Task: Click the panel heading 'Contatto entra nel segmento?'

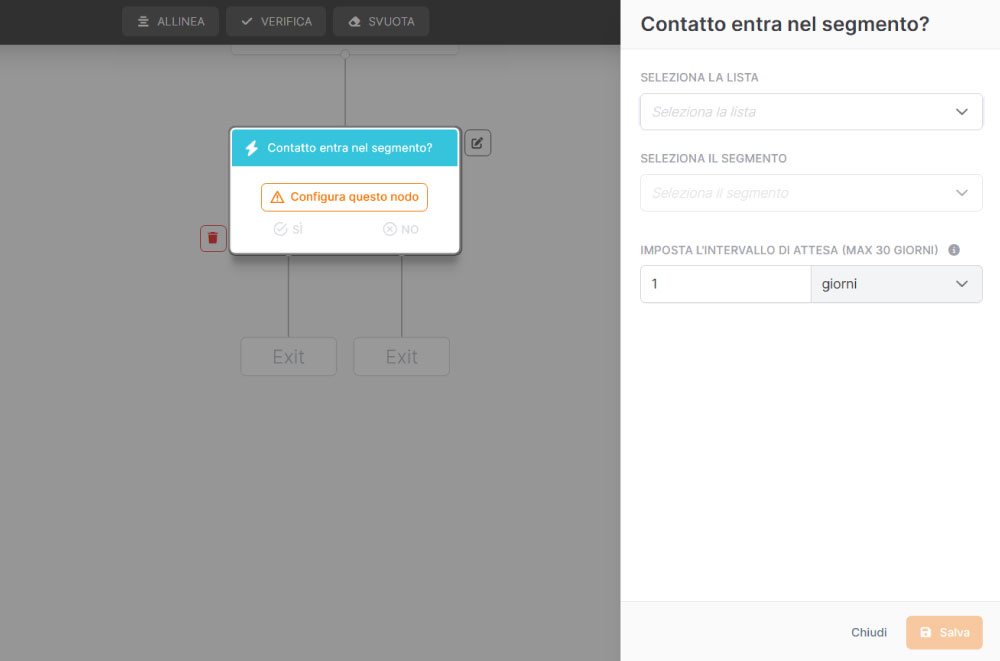Action: (784, 24)
